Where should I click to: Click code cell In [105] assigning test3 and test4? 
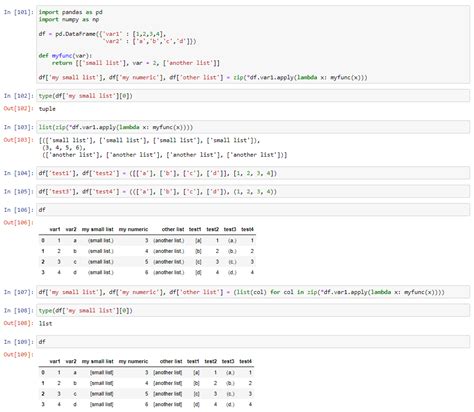(253, 192)
